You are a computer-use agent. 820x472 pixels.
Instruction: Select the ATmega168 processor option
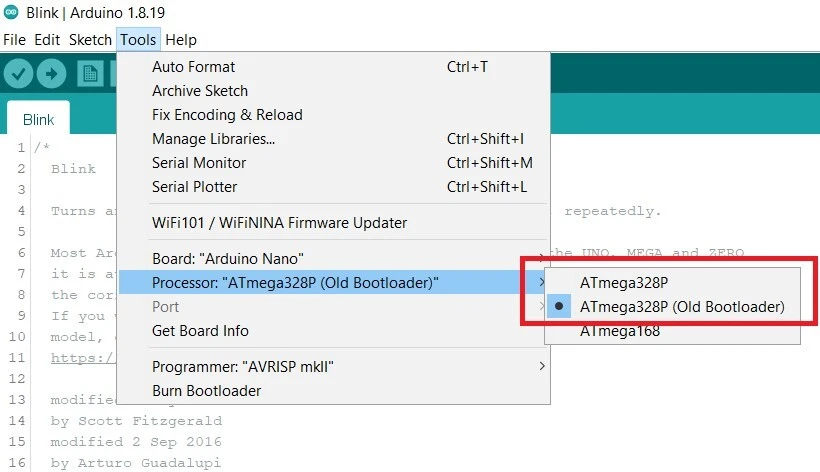pyautogui.click(x=673, y=331)
